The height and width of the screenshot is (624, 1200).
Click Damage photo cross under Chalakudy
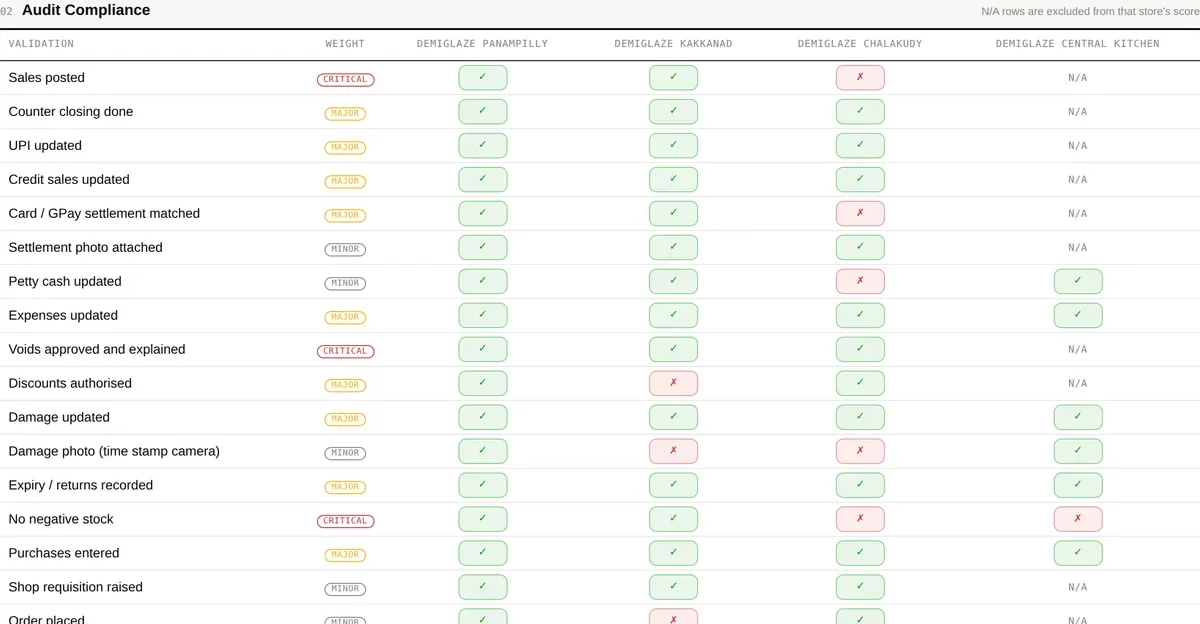[x=860, y=452]
